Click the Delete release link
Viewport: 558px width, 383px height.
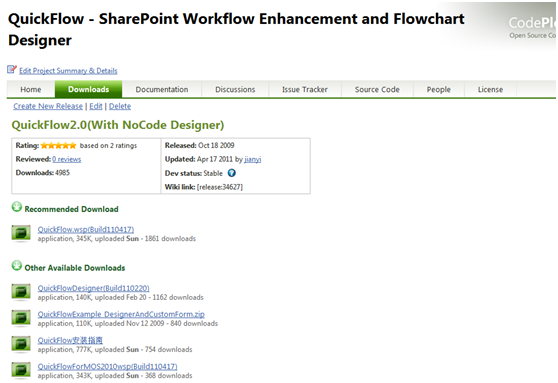(x=120, y=106)
